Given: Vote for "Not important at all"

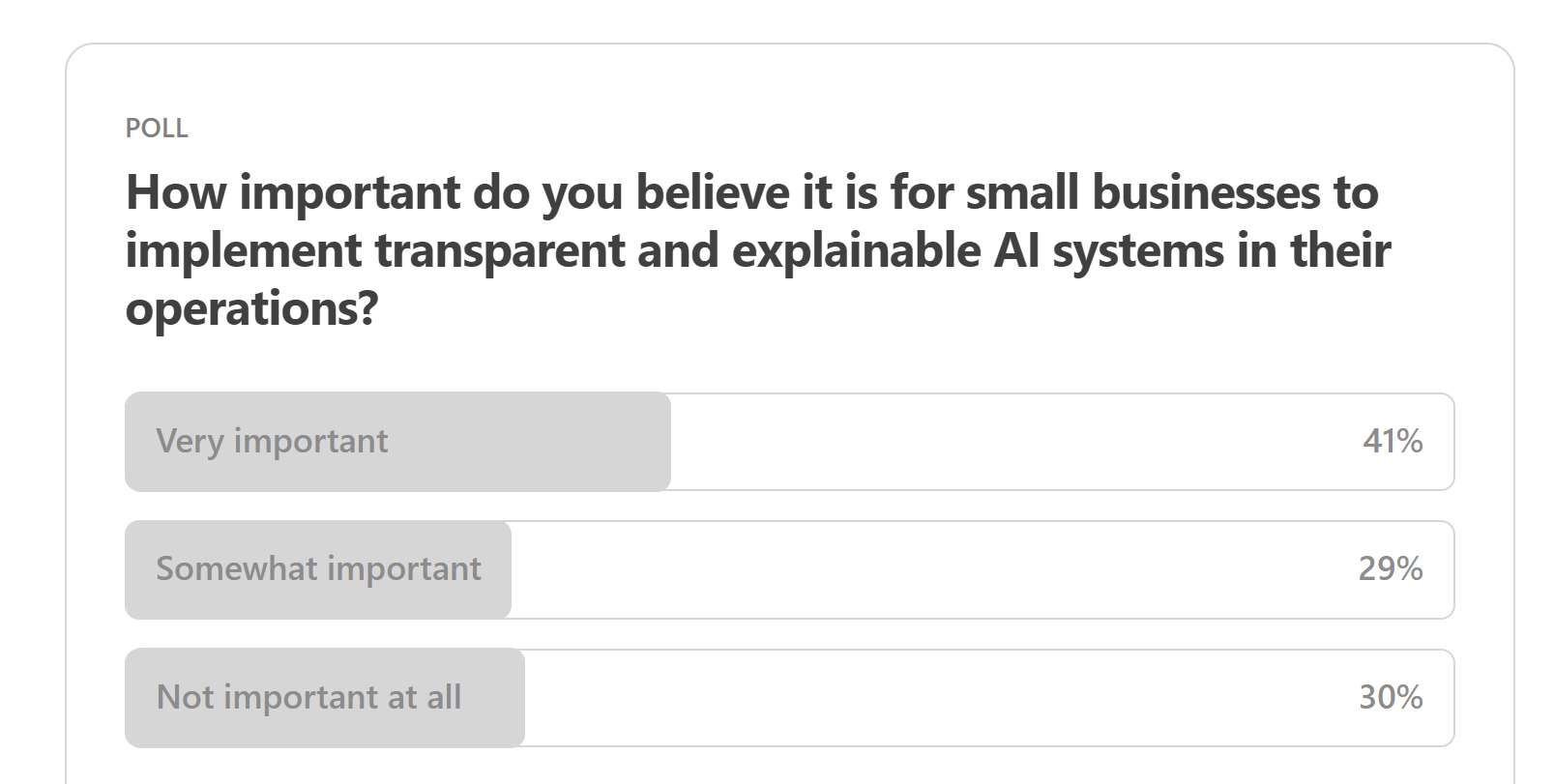Looking at the screenshot, I should tap(789, 698).
